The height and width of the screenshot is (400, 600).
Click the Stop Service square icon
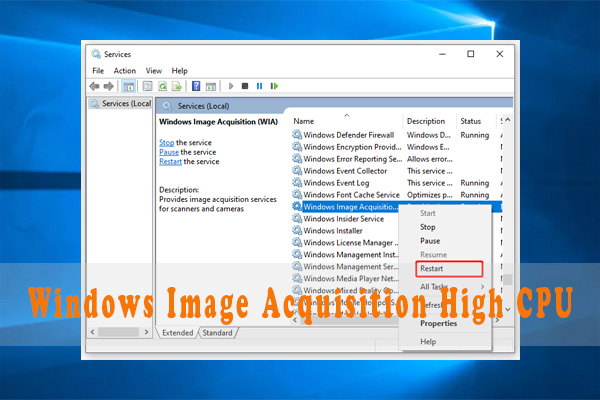pyautogui.click(x=245, y=86)
